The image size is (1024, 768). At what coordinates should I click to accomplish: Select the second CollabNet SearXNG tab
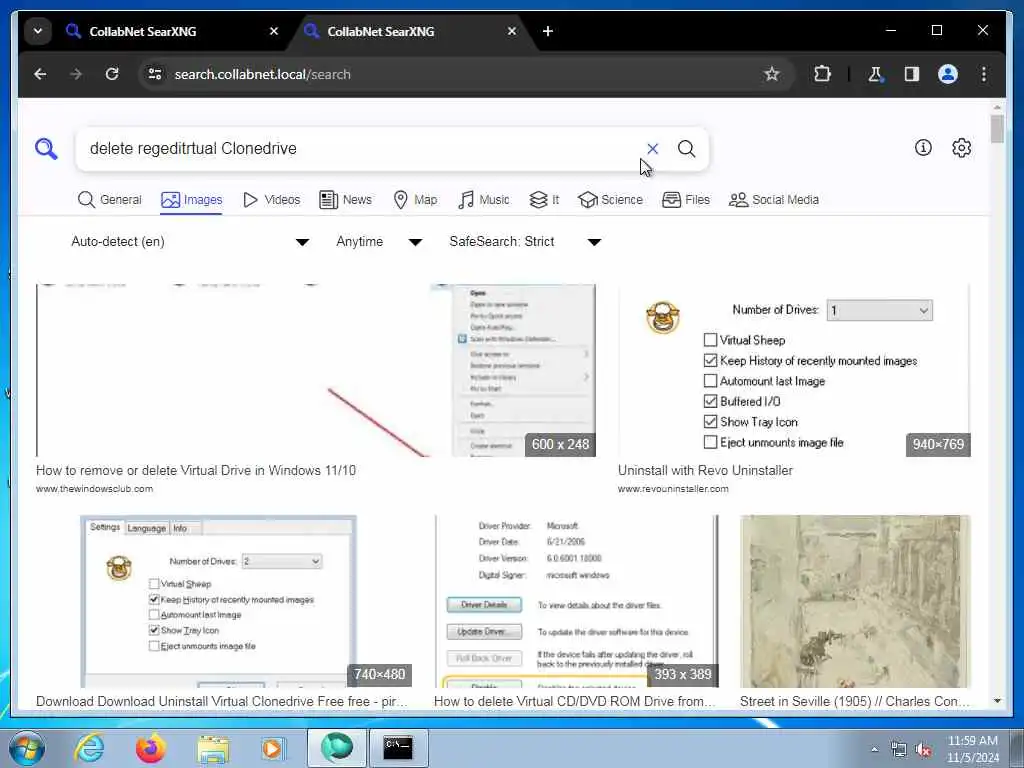coord(411,31)
